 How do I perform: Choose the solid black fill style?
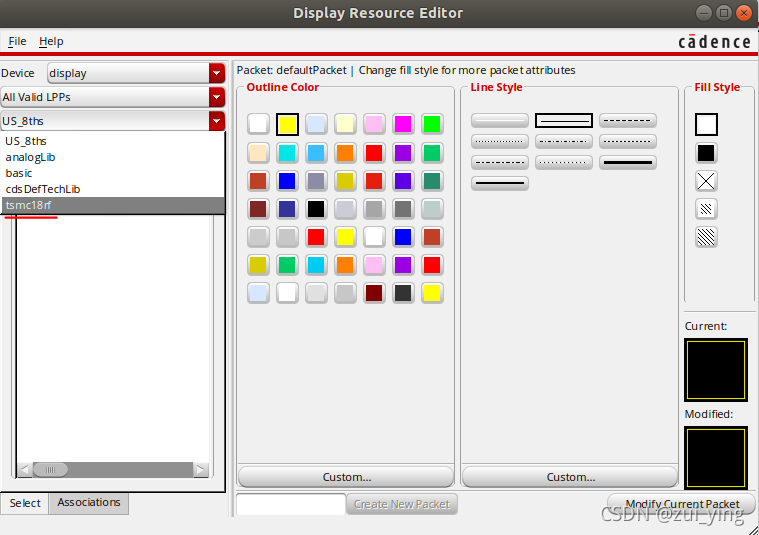pyautogui.click(x=706, y=153)
